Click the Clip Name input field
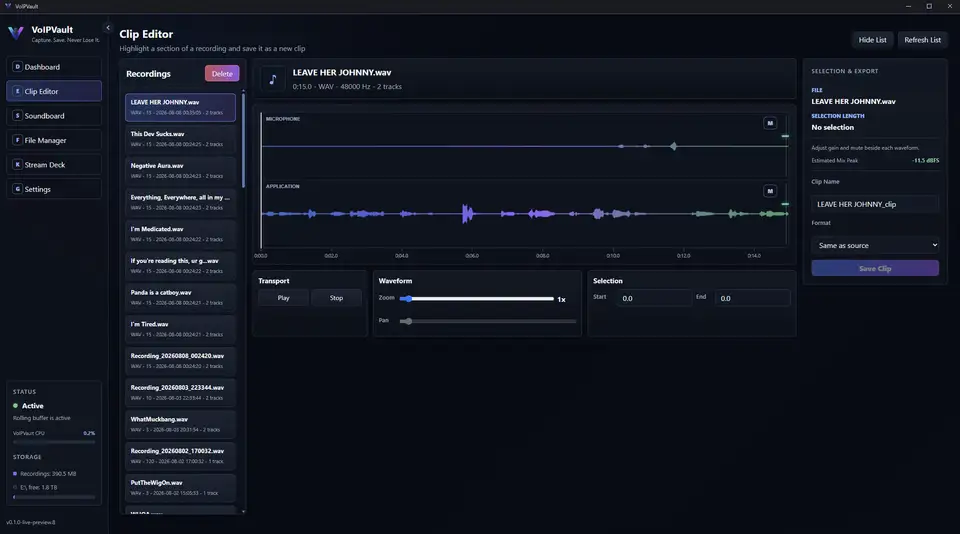 point(874,204)
